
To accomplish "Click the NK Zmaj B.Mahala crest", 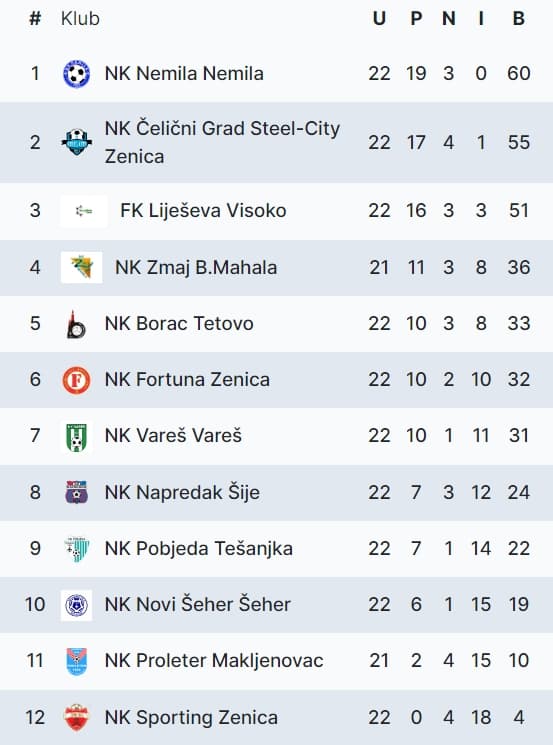I will pyautogui.click(x=82, y=267).
